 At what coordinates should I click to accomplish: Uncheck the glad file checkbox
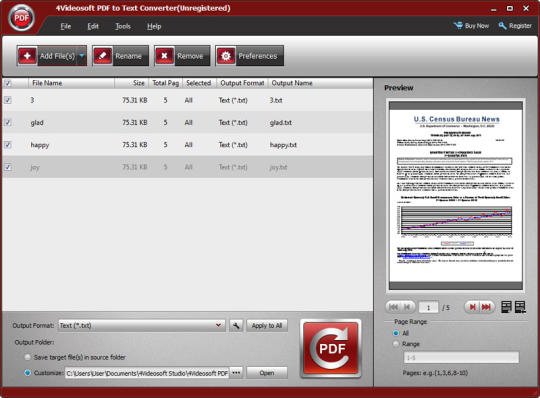[x=8, y=123]
